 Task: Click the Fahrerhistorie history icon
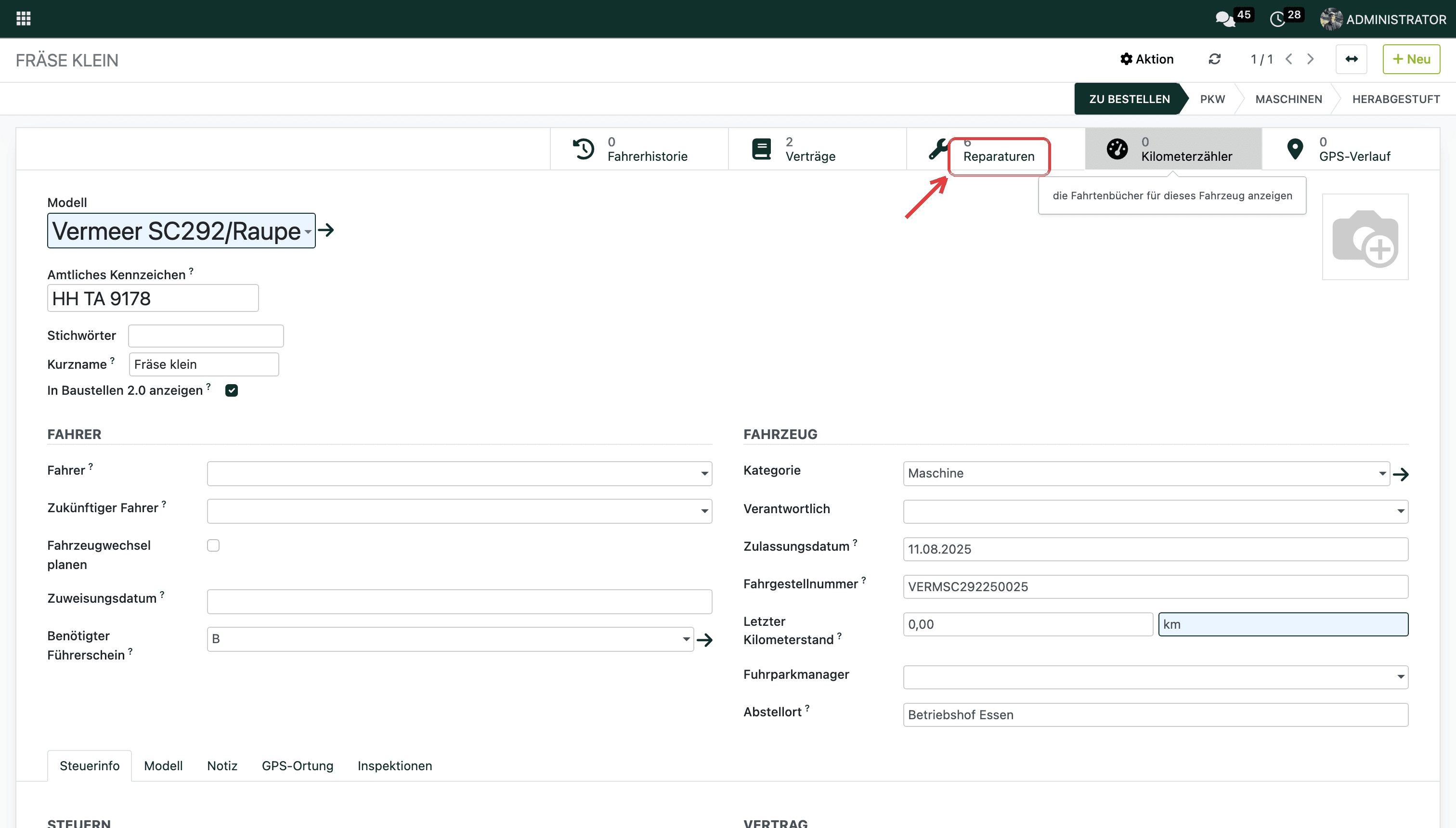point(584,149)
